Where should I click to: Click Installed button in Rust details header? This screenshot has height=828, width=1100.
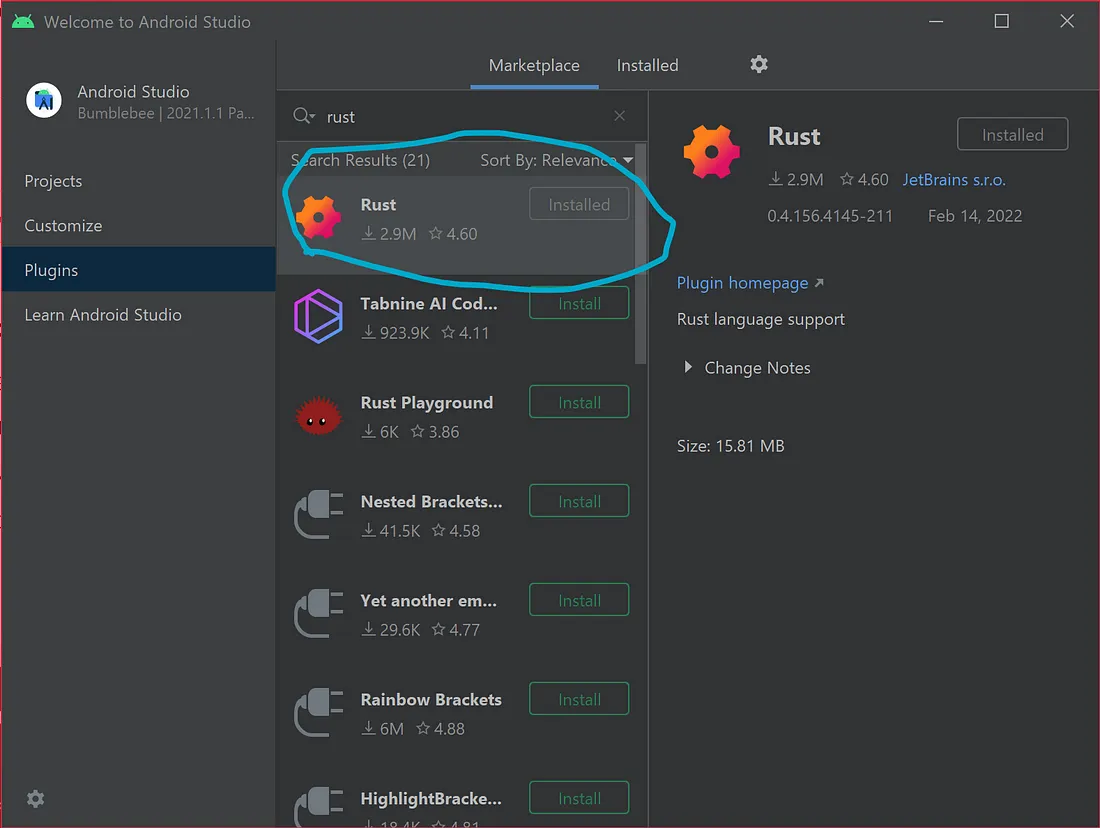coord(1012,134)
